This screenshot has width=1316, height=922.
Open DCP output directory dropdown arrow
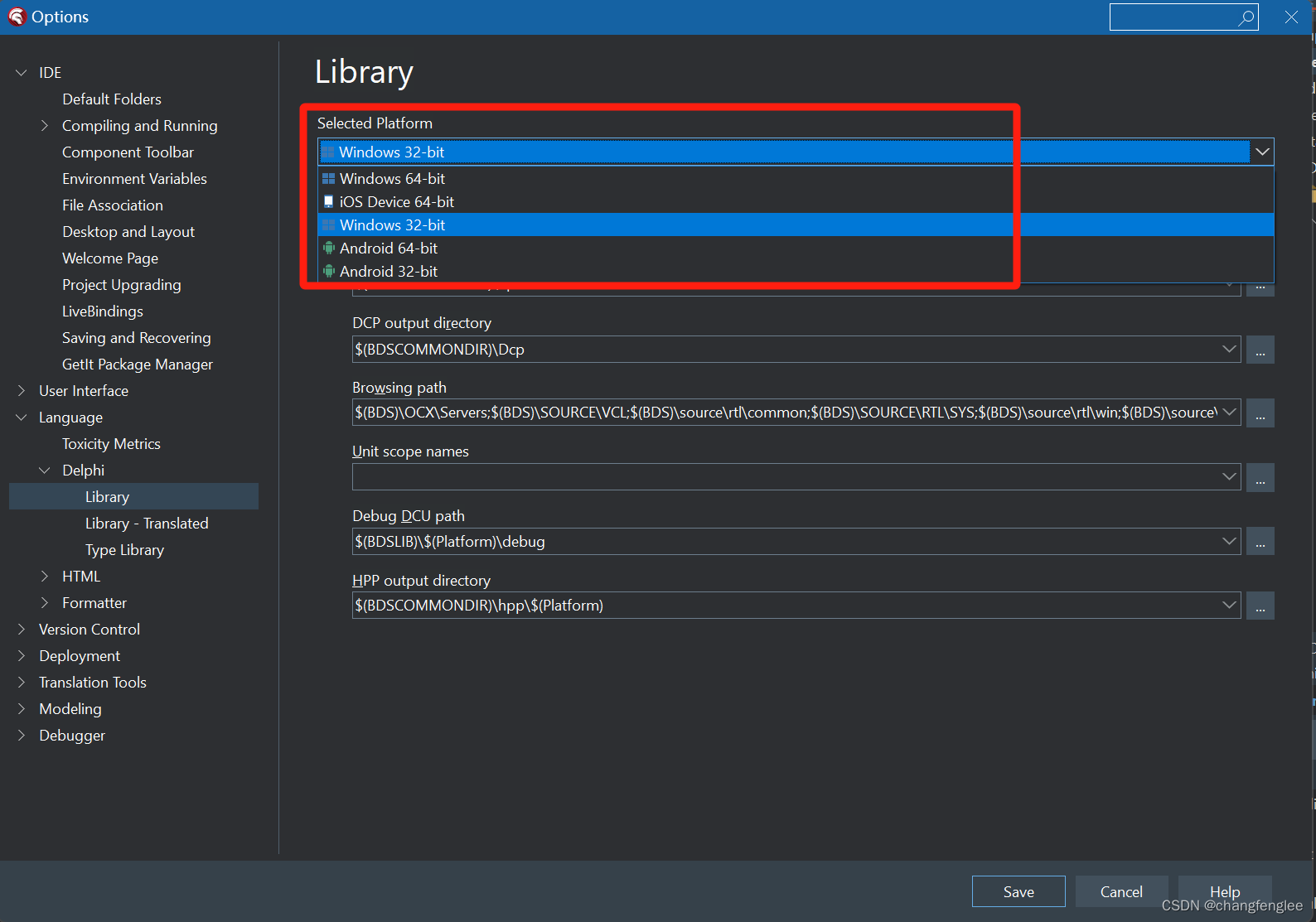coord(1229,349)
